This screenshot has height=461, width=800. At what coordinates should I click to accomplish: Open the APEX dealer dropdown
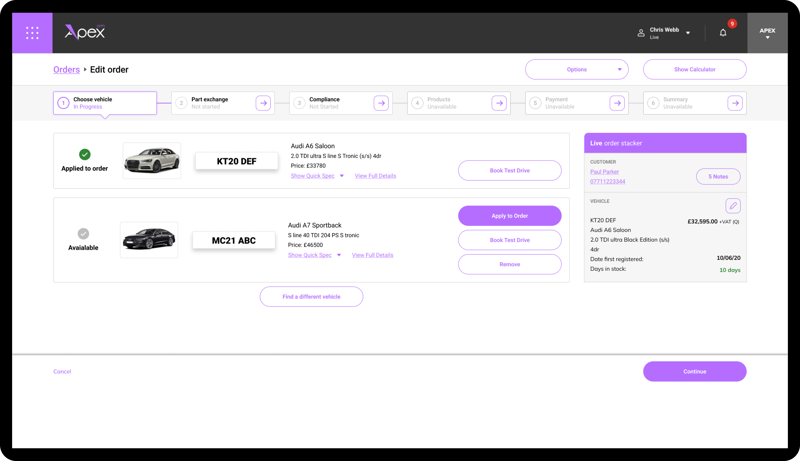tap(767, 33)
